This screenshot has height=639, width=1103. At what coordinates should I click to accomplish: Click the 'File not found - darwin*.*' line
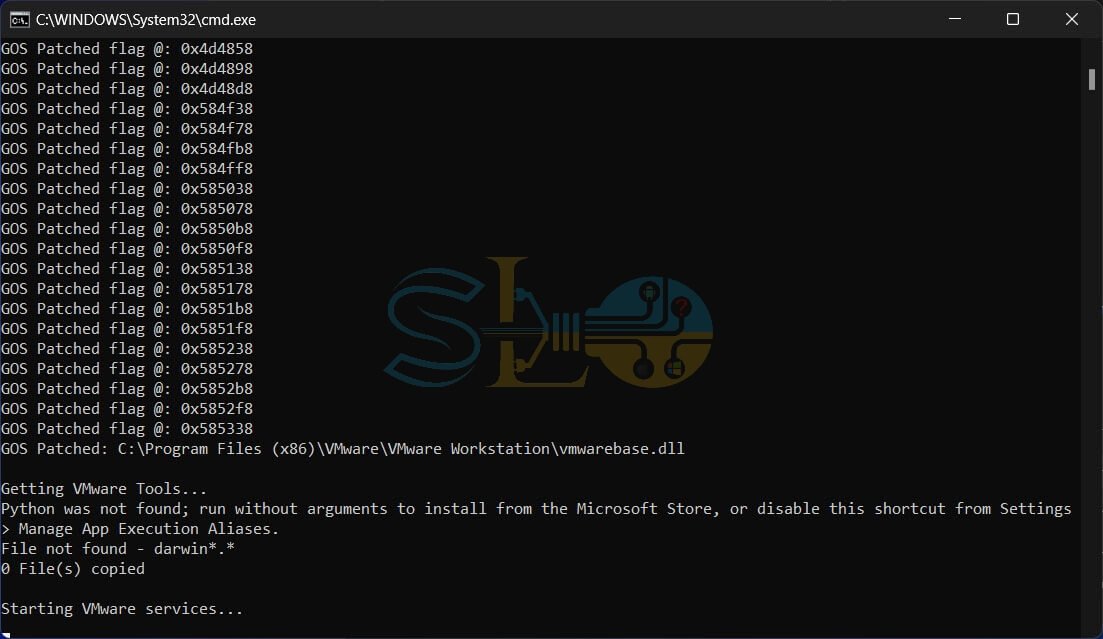pos(117,548)
